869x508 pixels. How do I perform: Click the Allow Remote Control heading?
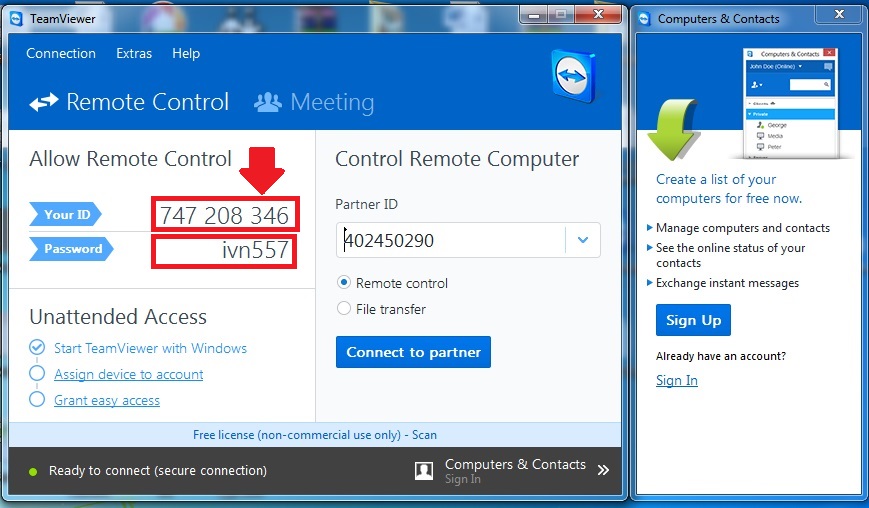click(x=130, y=159)
